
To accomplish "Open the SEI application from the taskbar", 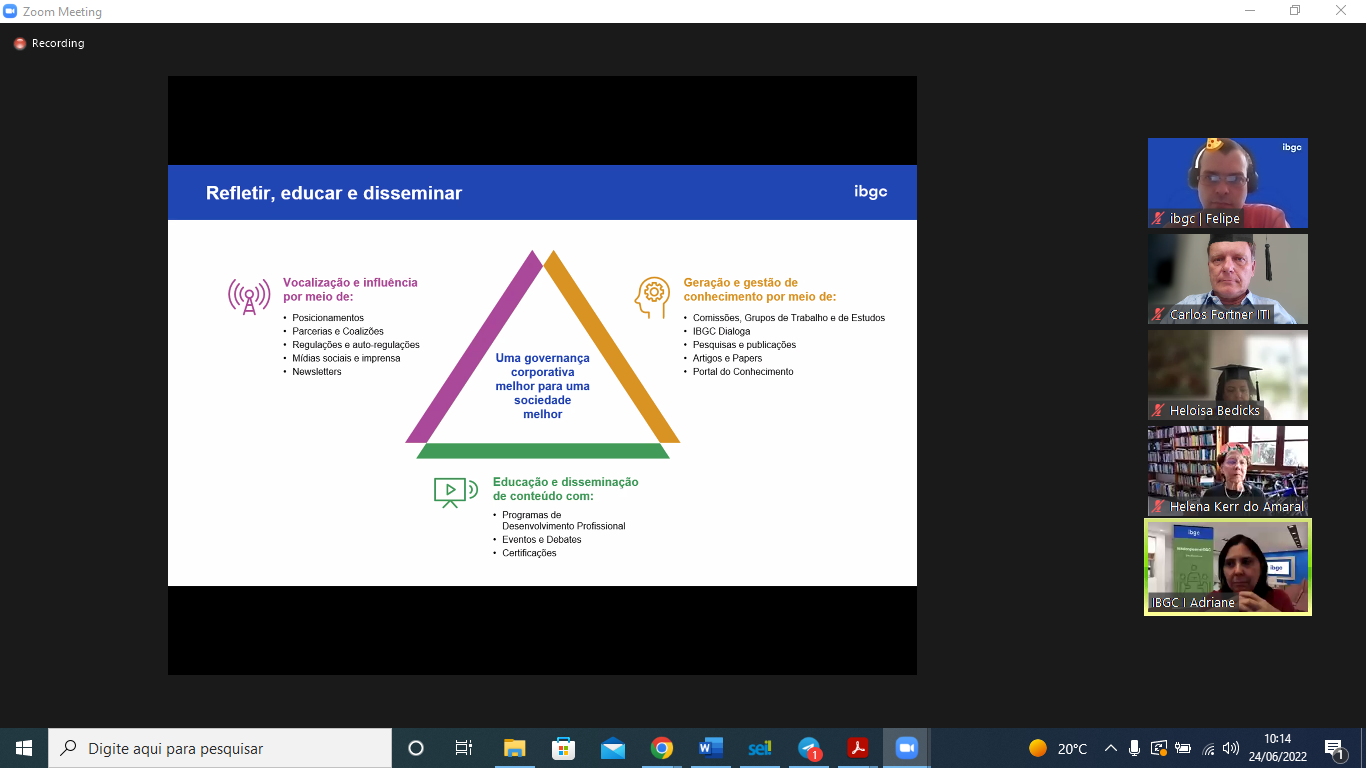I will click(760, 747).
